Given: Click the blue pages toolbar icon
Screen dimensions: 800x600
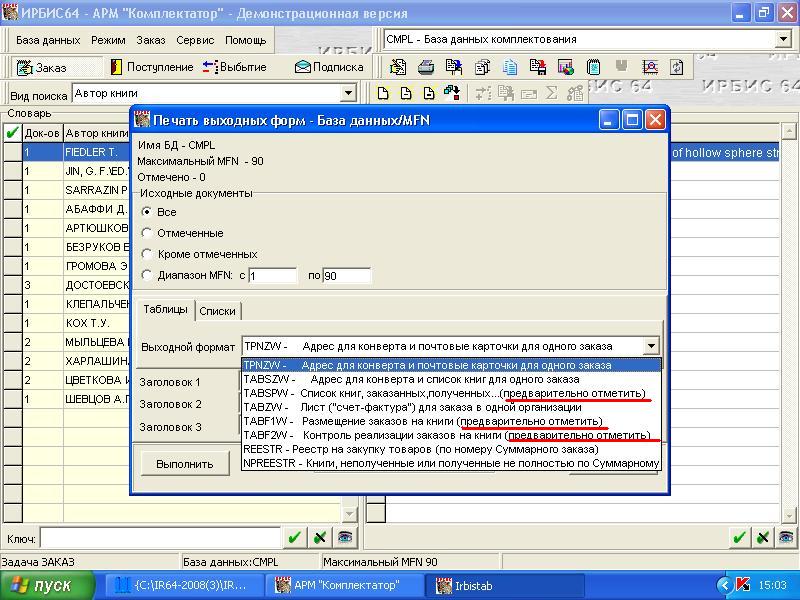Looking at the screenshot, I should pyautogui.click(x=510, y=67).
